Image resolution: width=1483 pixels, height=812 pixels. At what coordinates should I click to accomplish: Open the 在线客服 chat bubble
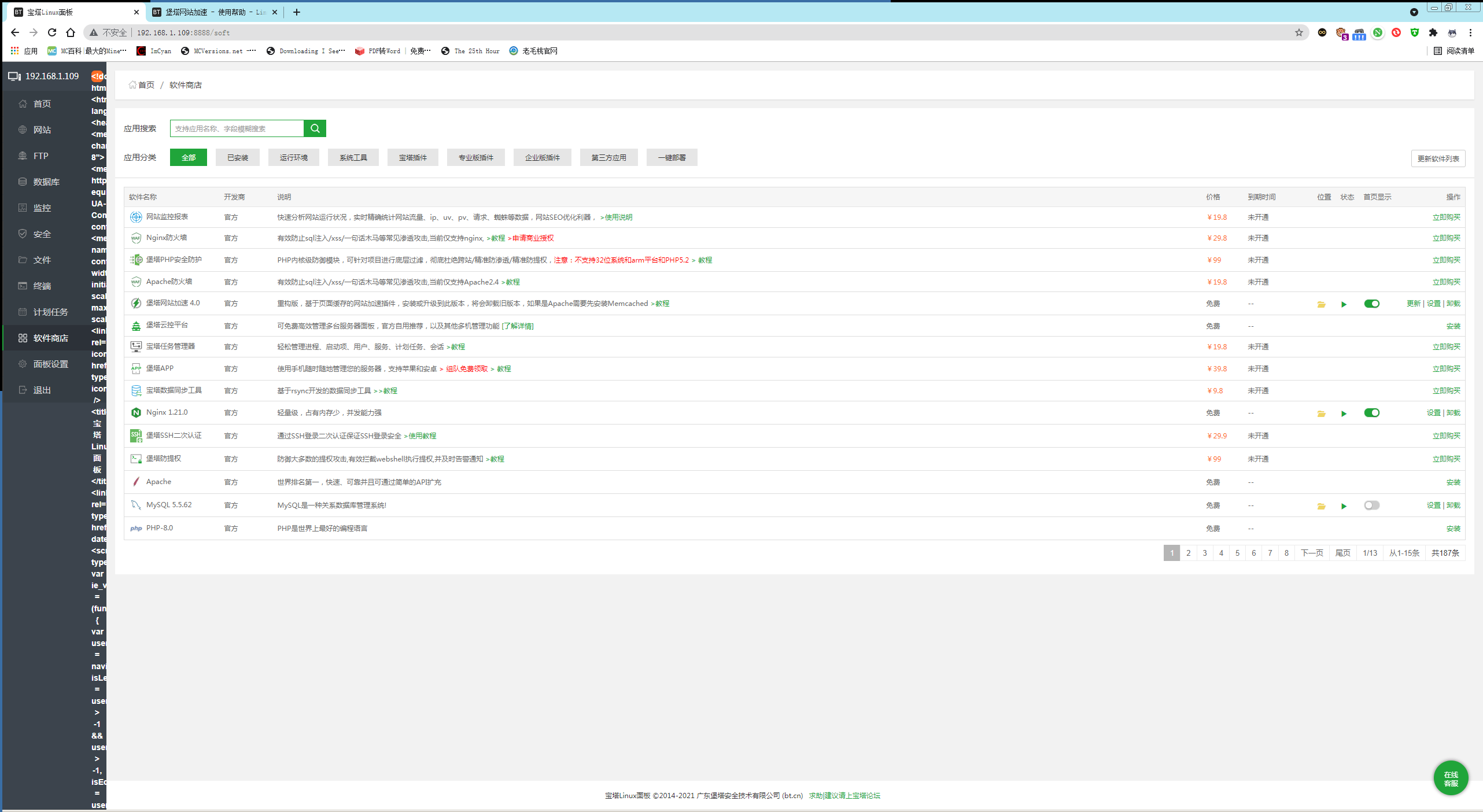click(1451, 778)
